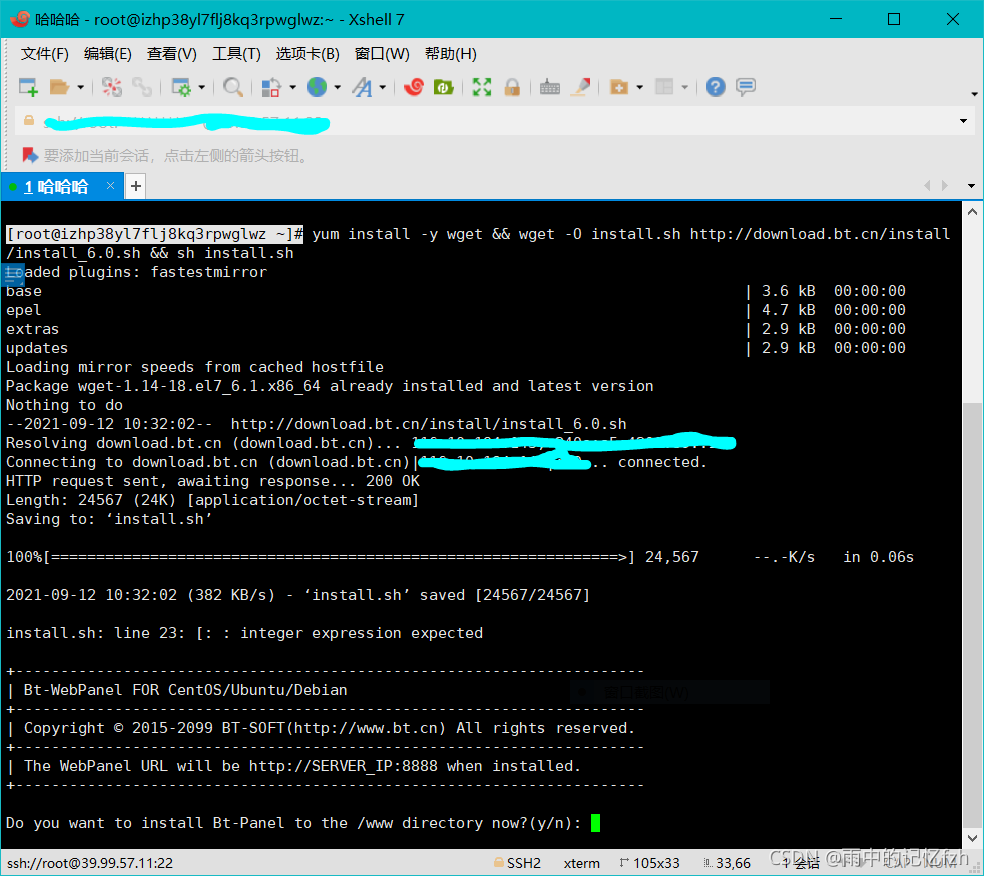Screen dimensions: 984x876
Task: Click ssh://root@39.99.57.11:22 in status bar
Action: [x=90, y=863]
